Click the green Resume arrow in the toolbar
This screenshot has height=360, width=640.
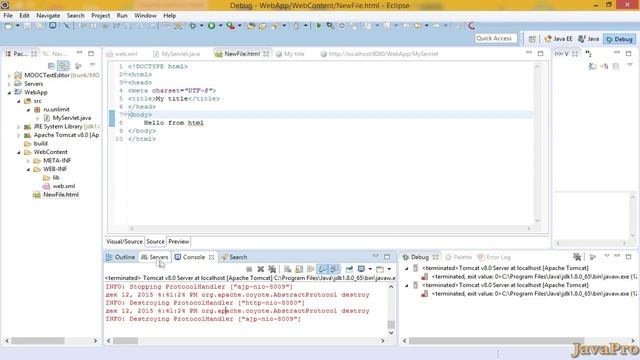[x=319, y=26]
